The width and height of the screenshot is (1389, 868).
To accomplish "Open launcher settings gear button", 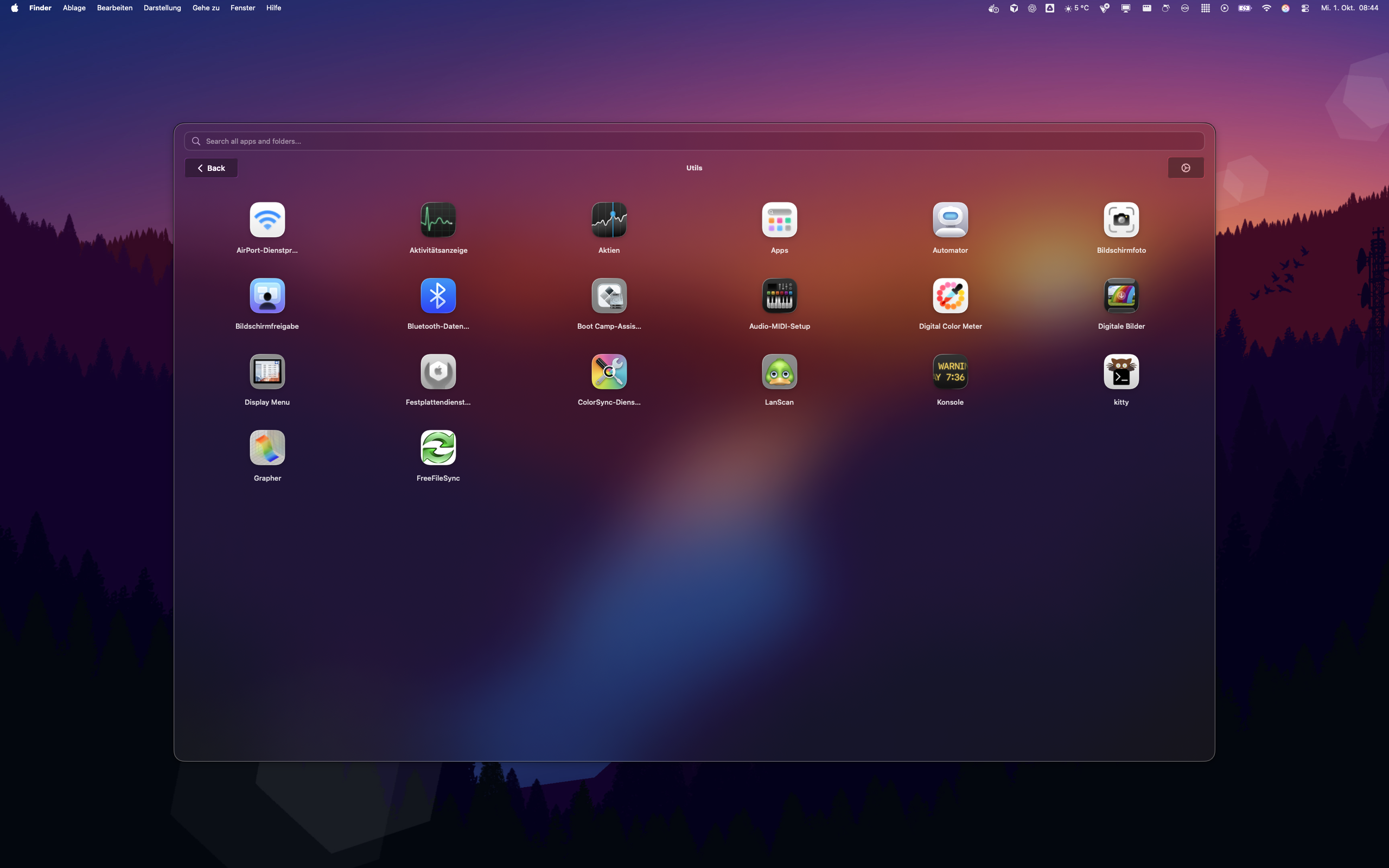I will [1185, 168].
